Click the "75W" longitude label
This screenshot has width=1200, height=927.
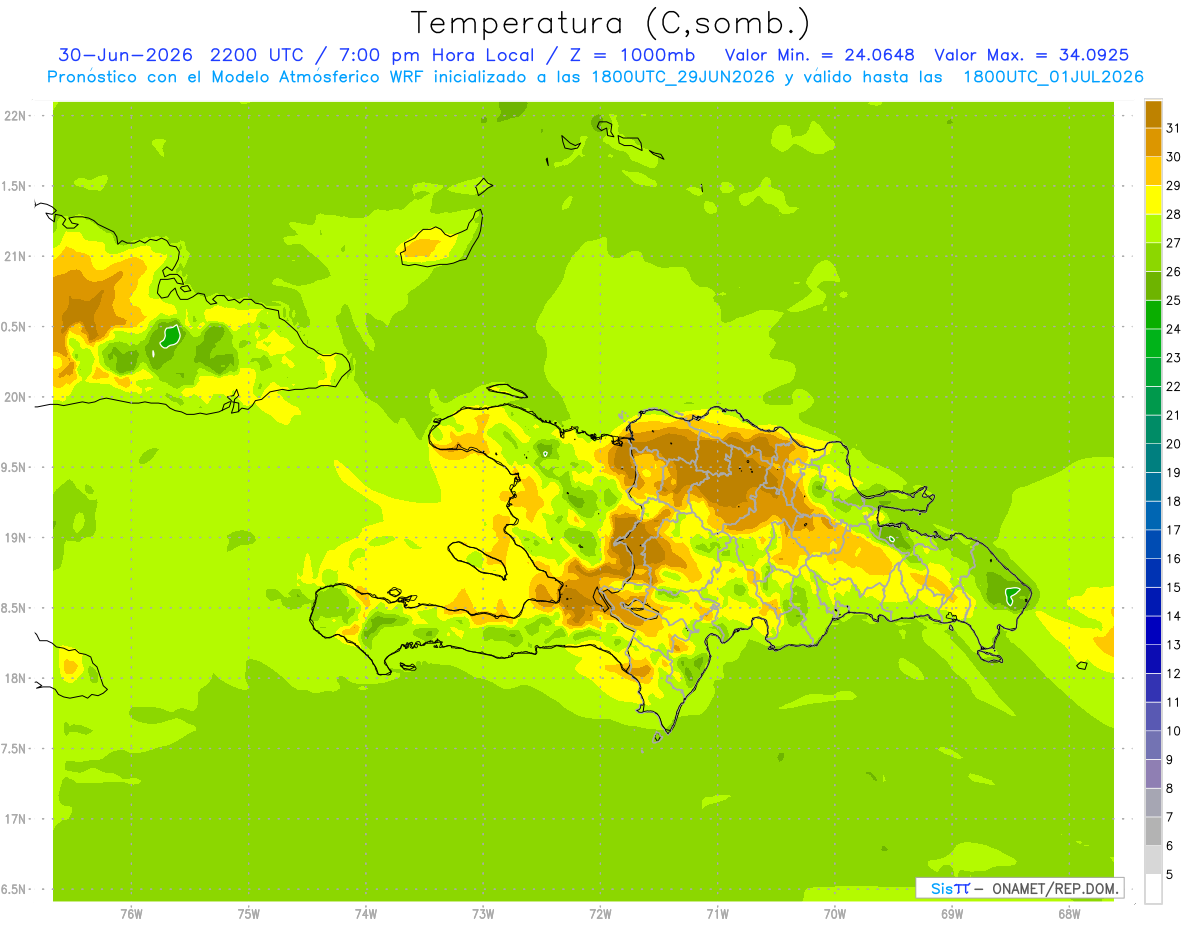(x=249, y=914)
